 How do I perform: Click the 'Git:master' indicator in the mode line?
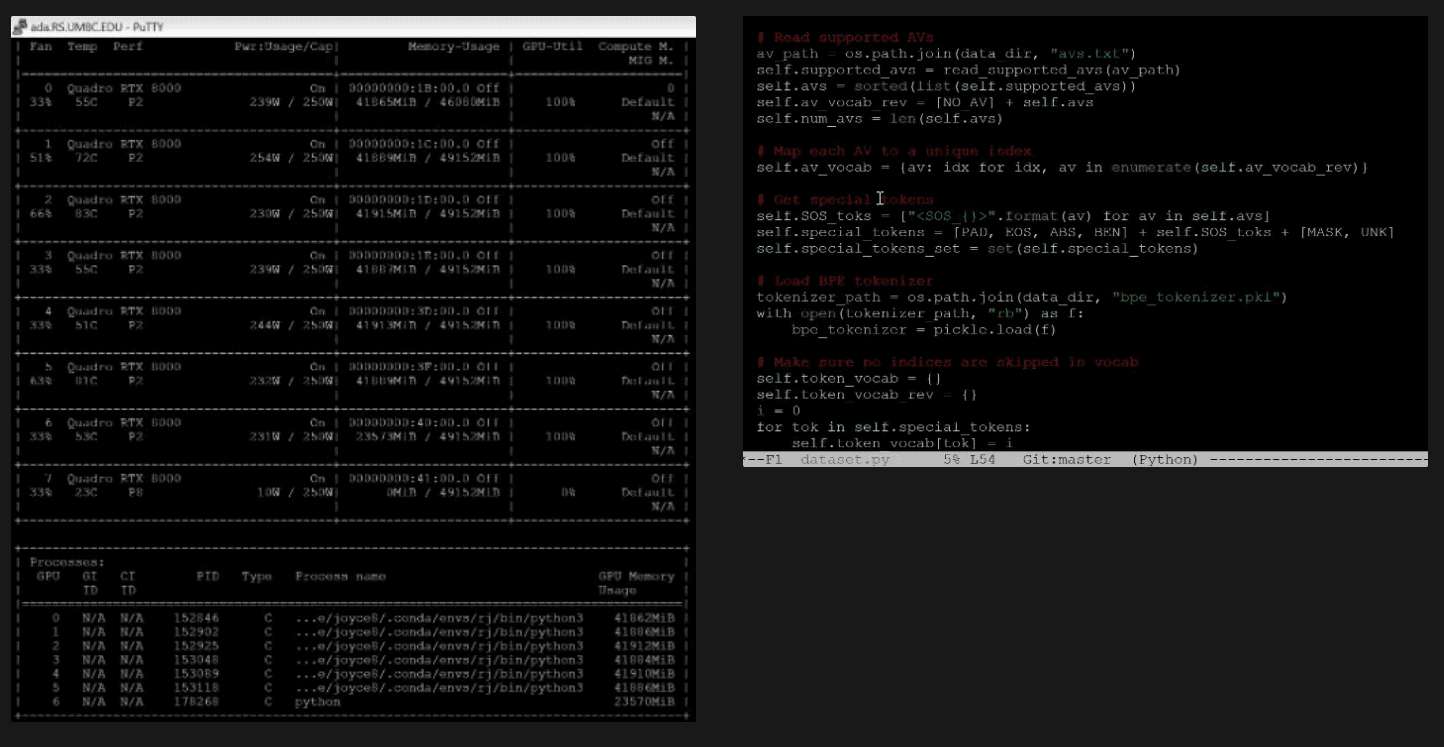pos(1066,460)
